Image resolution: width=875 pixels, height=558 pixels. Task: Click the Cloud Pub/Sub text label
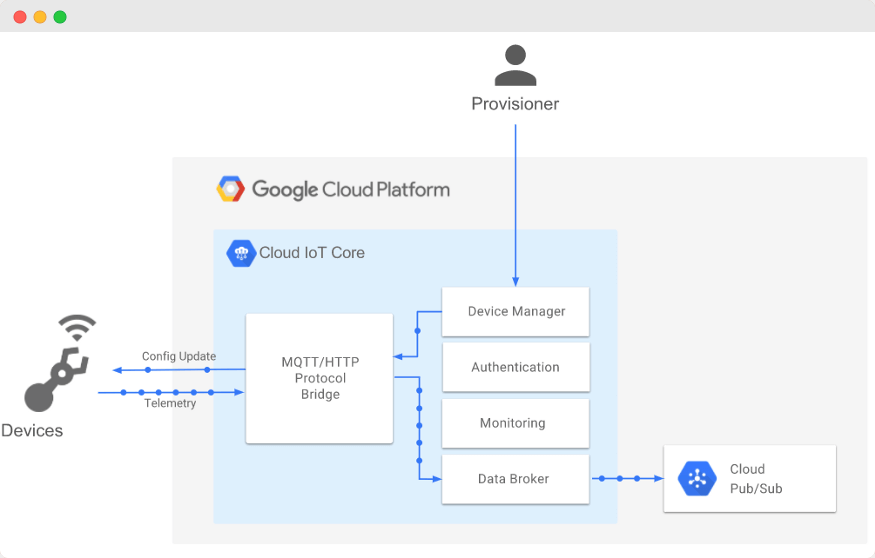coord(756,479)
